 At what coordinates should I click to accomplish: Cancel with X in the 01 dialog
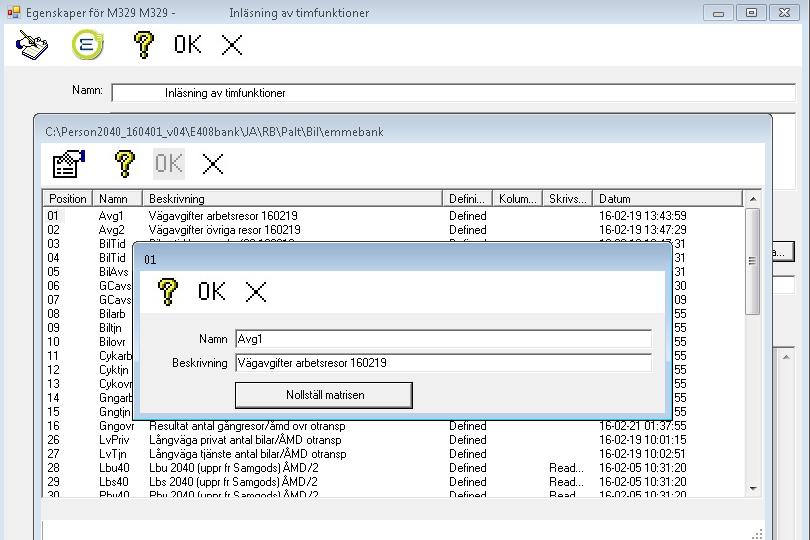point(256,292)
